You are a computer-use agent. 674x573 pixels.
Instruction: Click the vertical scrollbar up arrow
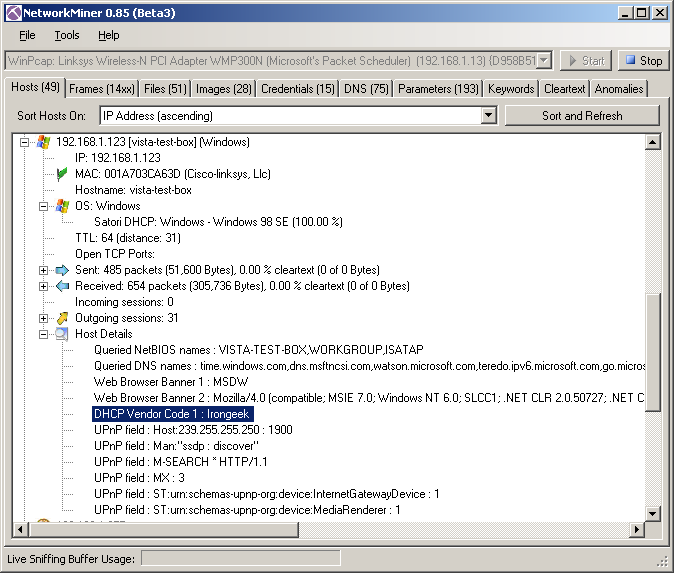pyautogui.click(x=653, y=142)
